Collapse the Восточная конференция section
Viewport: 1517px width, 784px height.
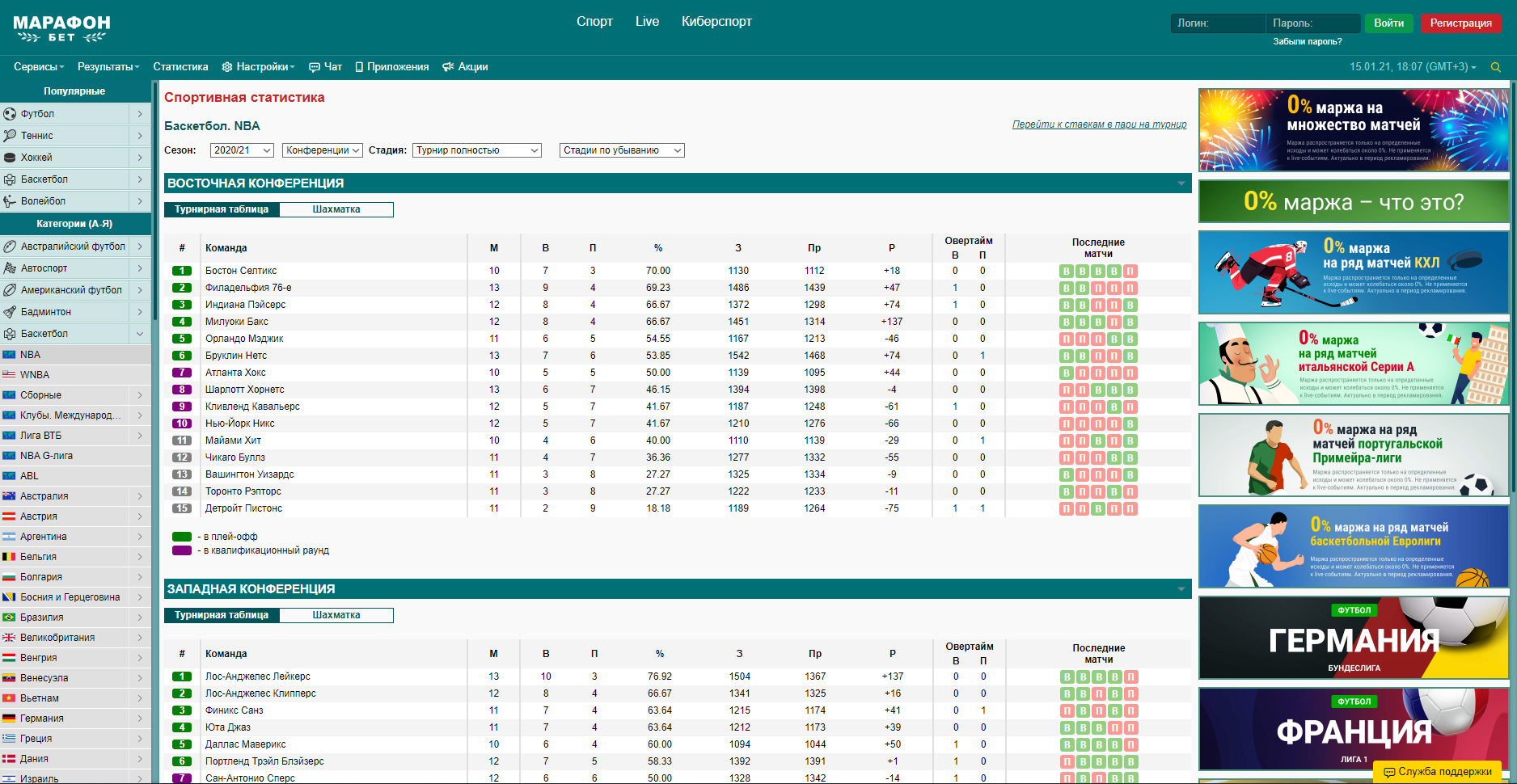(x=1181, y=183)
